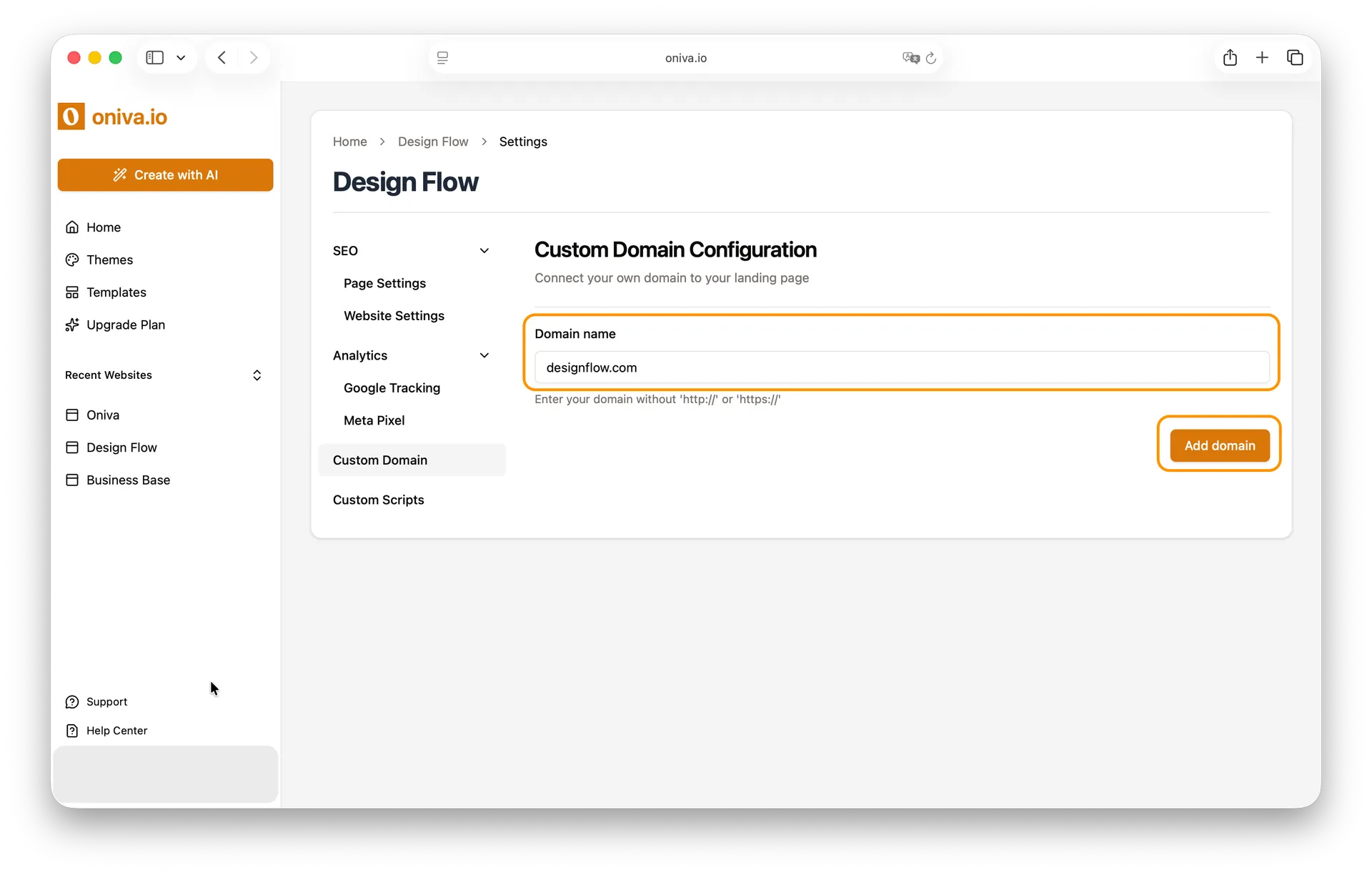Select the Home icon in sidebar

pos(73,227)
